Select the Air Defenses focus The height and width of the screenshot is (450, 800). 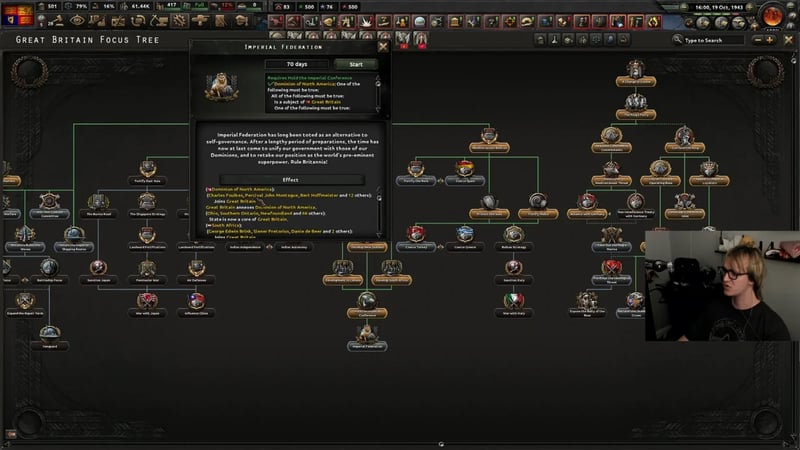[196, 272]
